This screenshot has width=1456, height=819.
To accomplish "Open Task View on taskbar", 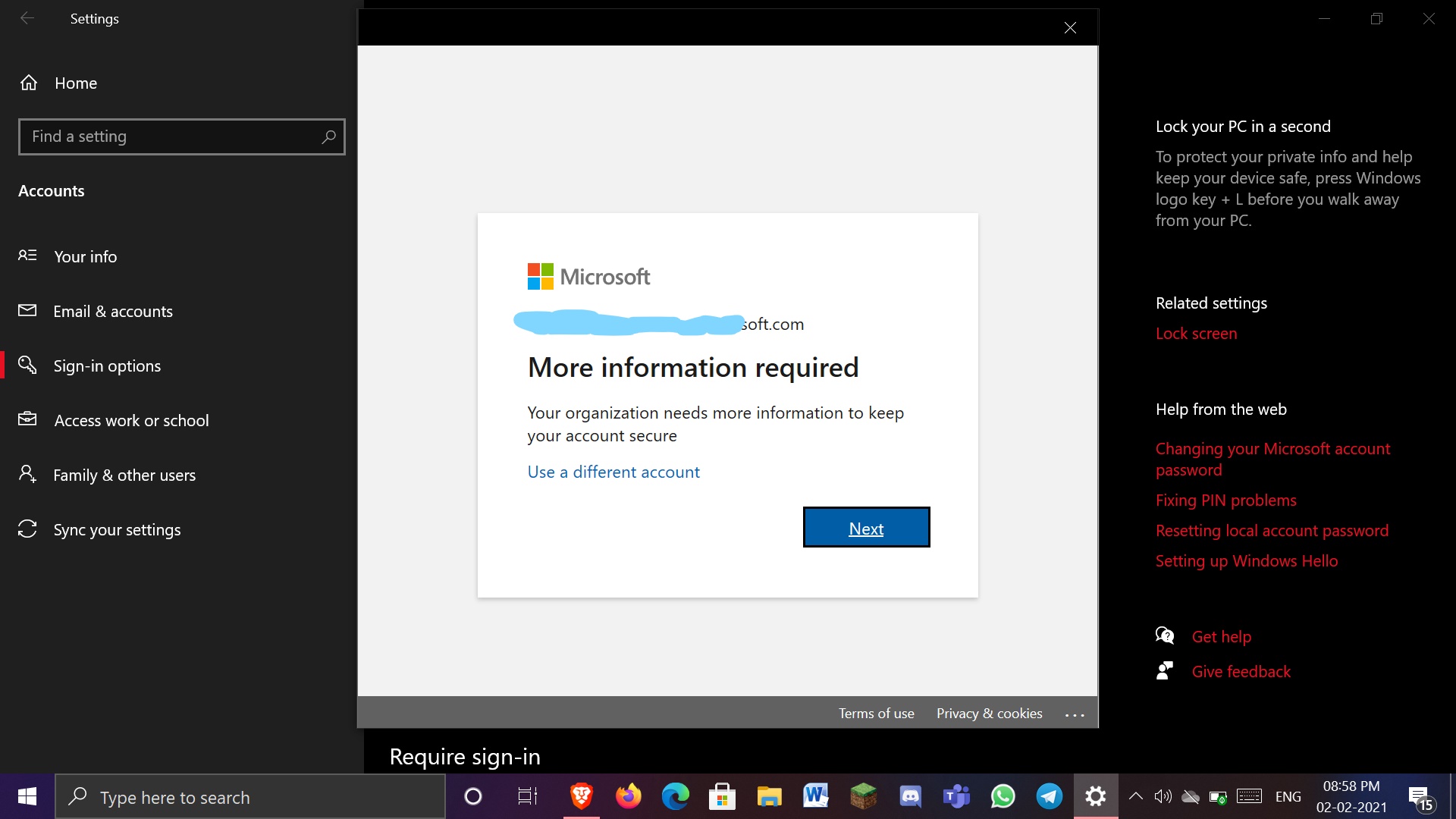I will pyautogui.click(x=528, y=796).
